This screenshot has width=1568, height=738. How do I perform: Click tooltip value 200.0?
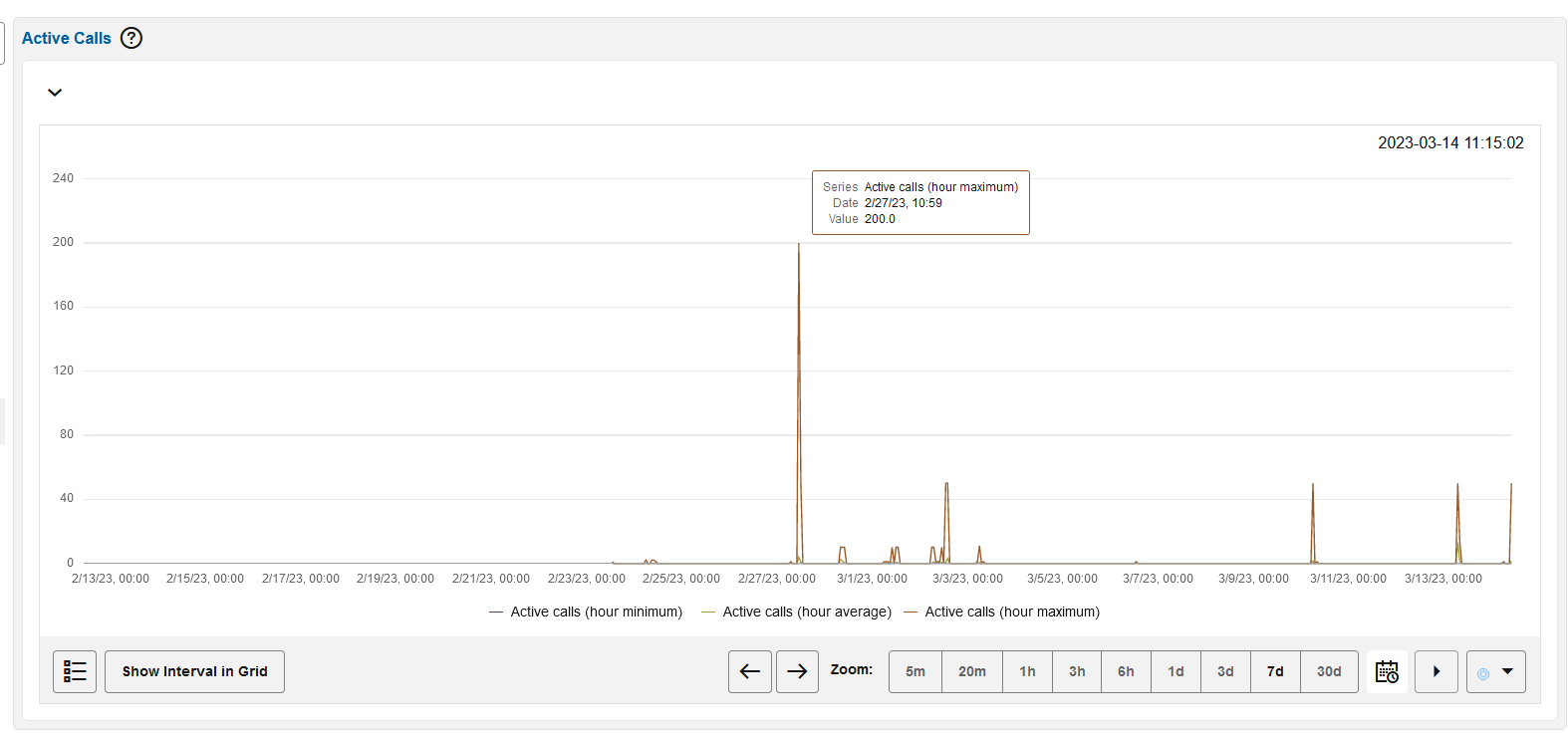(x=880, y=219)
